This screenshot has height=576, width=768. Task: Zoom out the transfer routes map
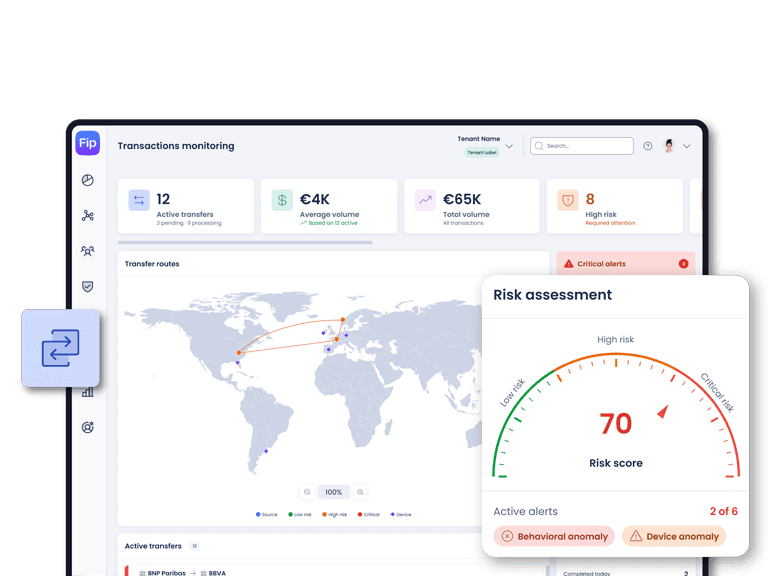click(307, 492)
